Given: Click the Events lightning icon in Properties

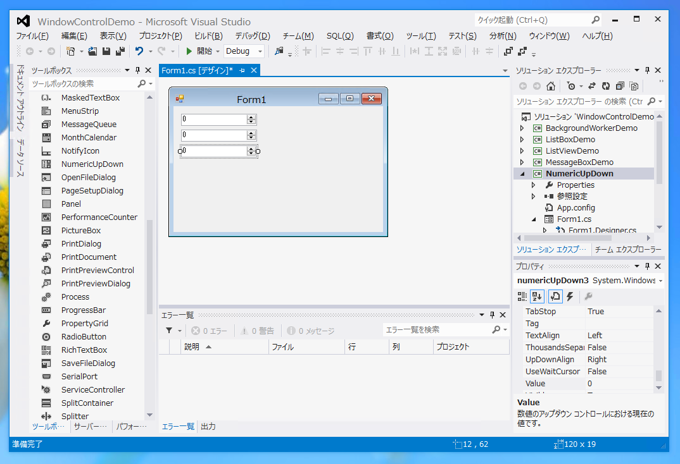Looking at the screenshot, I should (570, 296).
